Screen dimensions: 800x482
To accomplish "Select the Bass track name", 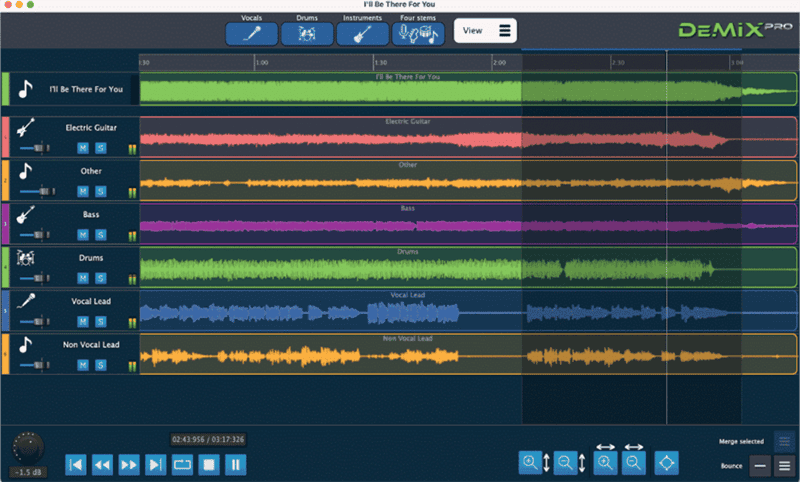I will pos(91,215).
